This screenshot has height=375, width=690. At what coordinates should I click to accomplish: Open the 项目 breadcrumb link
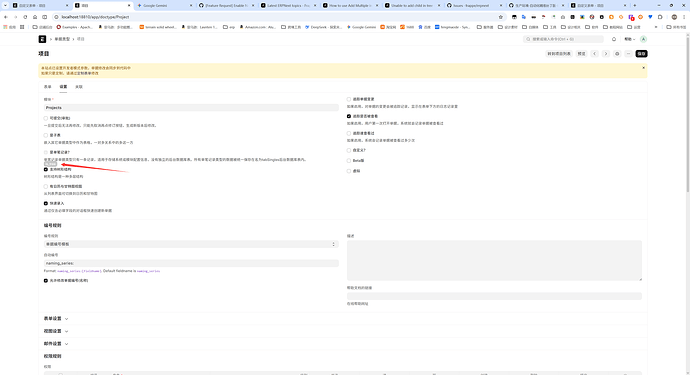pyautogui.click(x=81, y=39)
